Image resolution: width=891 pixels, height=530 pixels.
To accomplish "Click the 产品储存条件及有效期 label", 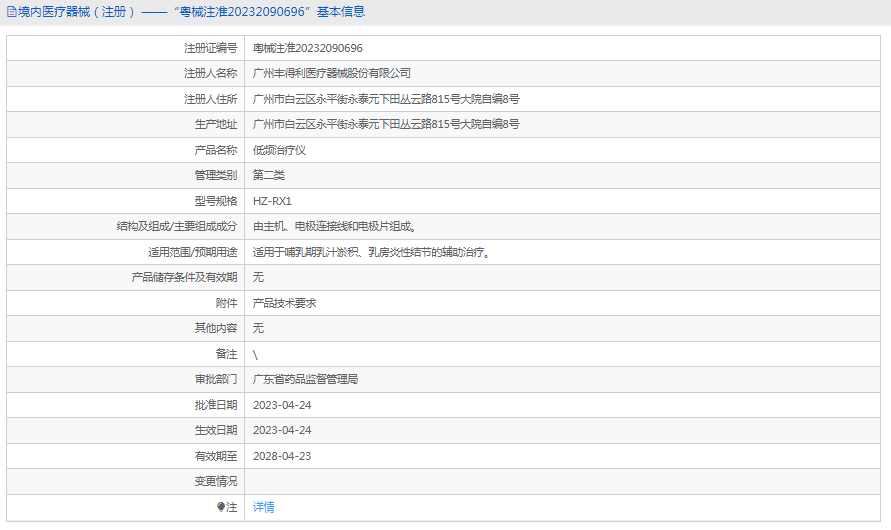I will [184, 277].
